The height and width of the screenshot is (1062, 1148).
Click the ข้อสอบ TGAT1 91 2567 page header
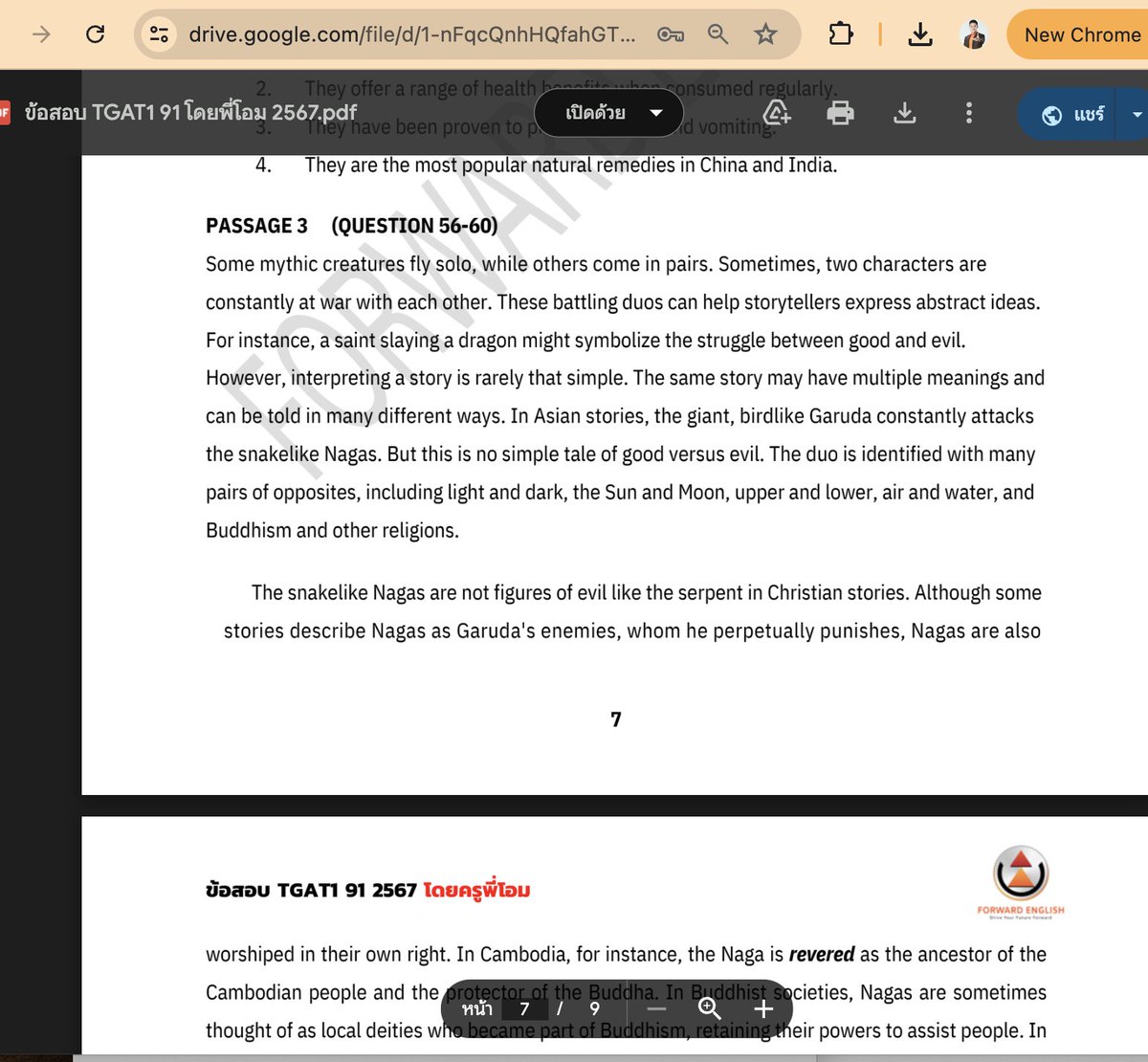[x=311, y=890]
